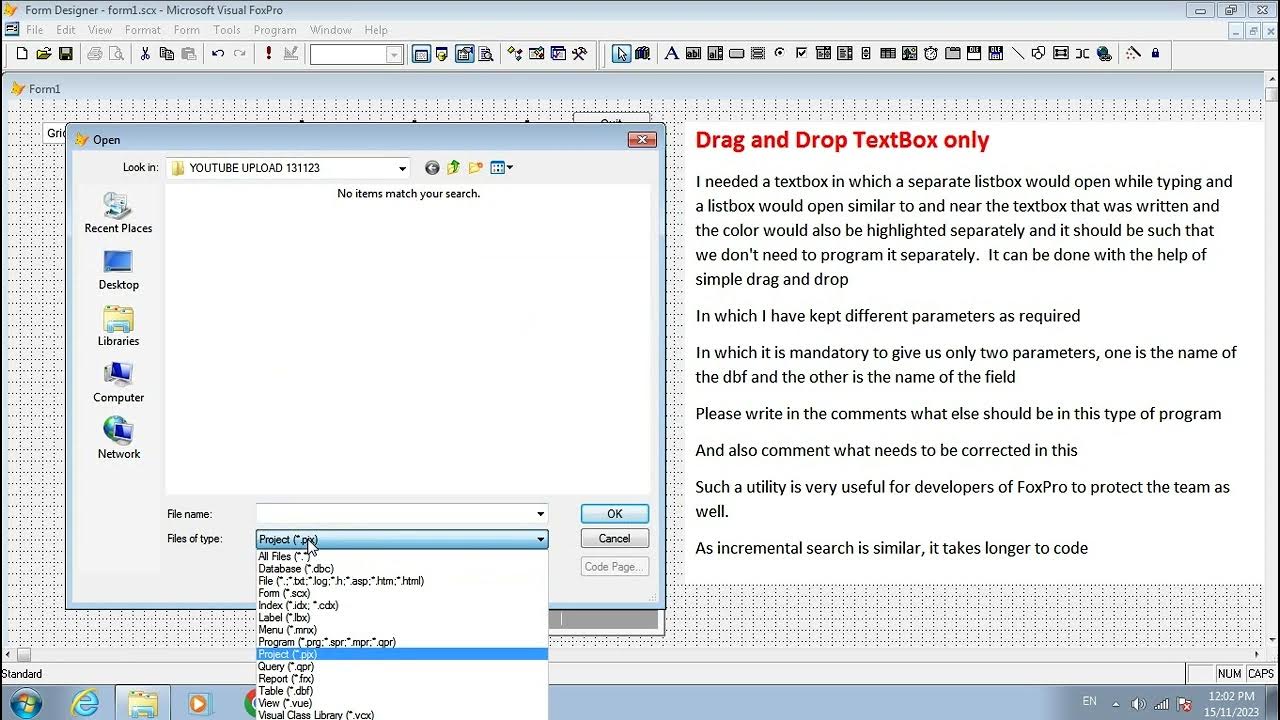The height and width of the screenshot is (720, 1280).
Task: Click the Windows Start button
Action: 25,703
